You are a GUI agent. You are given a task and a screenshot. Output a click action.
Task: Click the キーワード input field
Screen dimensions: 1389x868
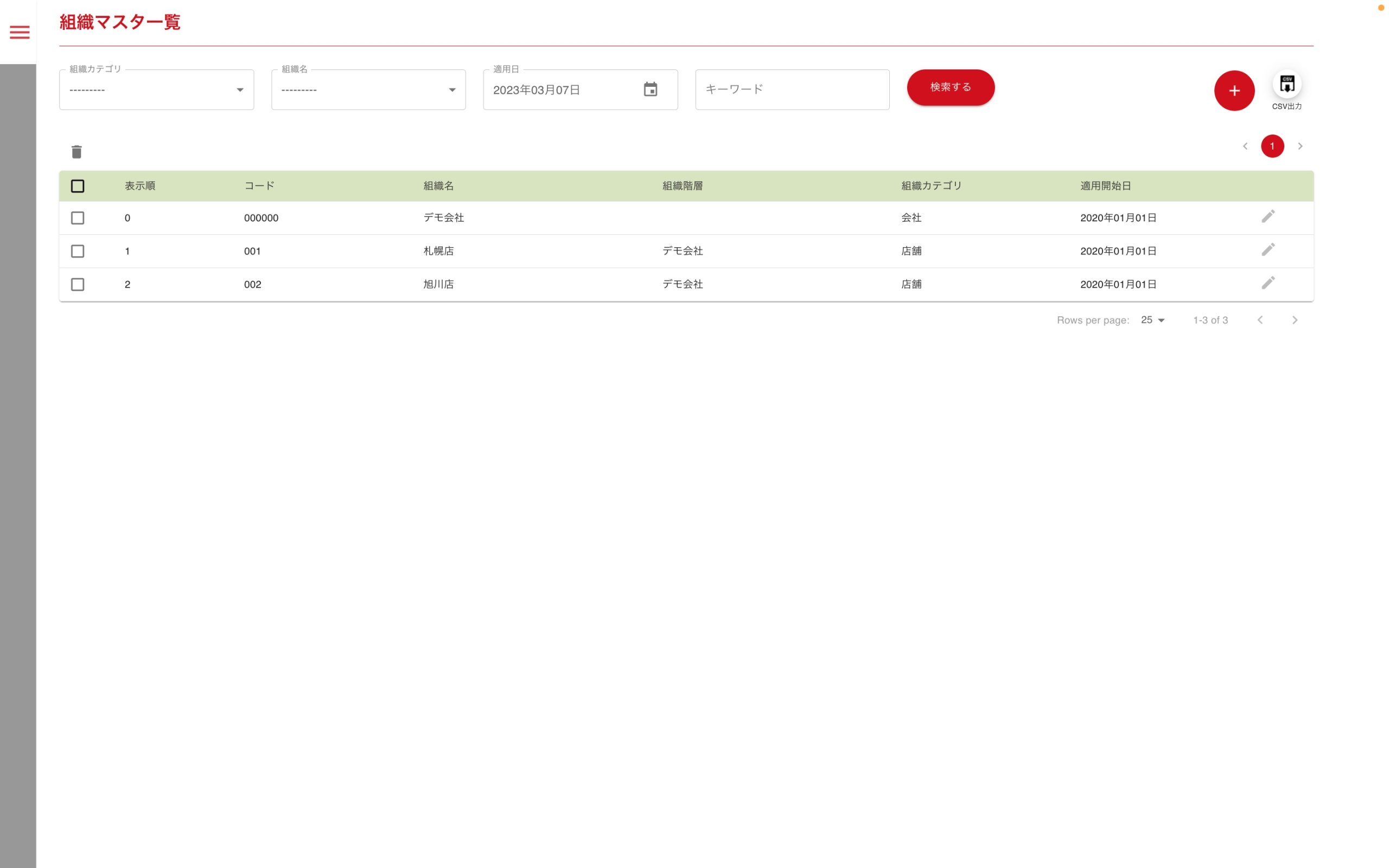tap(792, 90)
